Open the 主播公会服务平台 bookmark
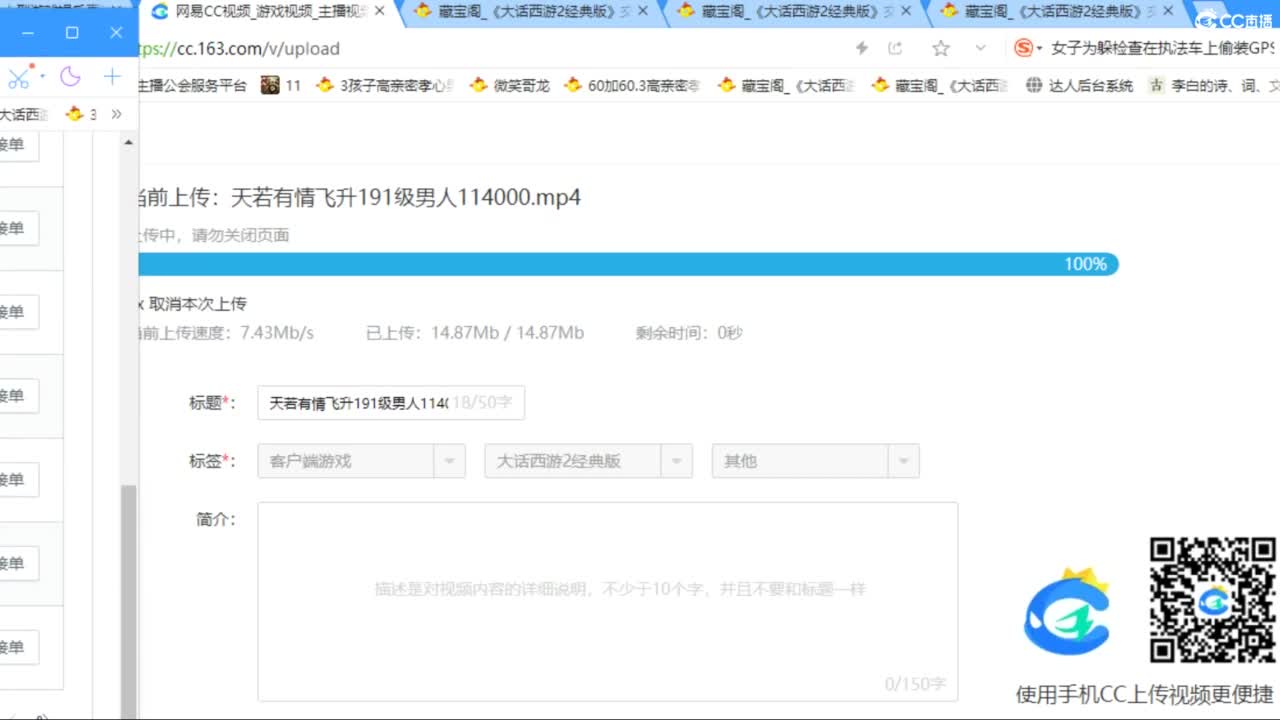Image resolution: width=1280 pixels, height=720 pixels. click(192, 86)
